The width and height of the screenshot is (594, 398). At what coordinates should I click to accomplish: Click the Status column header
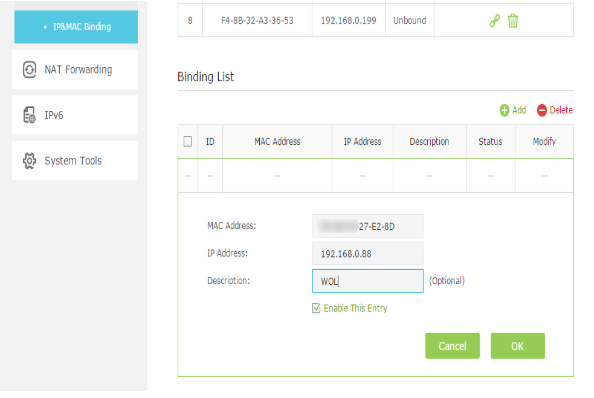490,142
